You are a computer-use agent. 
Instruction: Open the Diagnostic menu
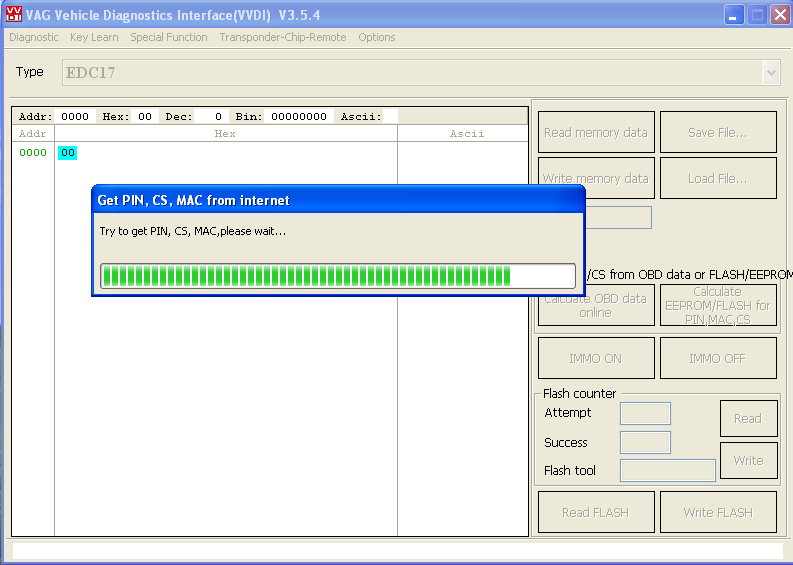pos(34,37)
